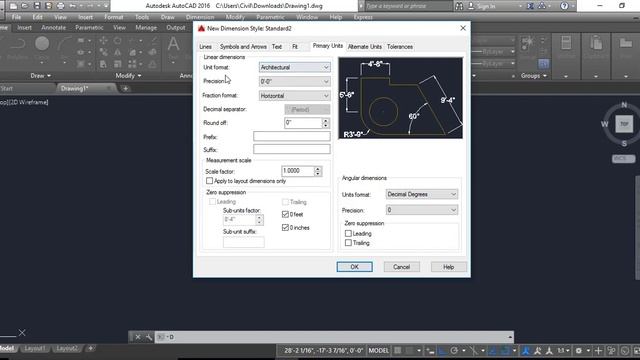Viewport: 640px width, 360px height.
Task: Click the Open file icon in quick access toolbar
Action: (25, 6)
